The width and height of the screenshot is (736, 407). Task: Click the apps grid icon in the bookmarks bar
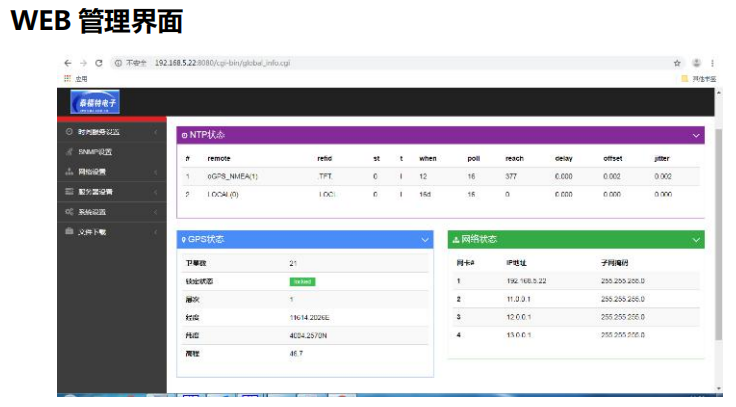[x=68, y=77]
